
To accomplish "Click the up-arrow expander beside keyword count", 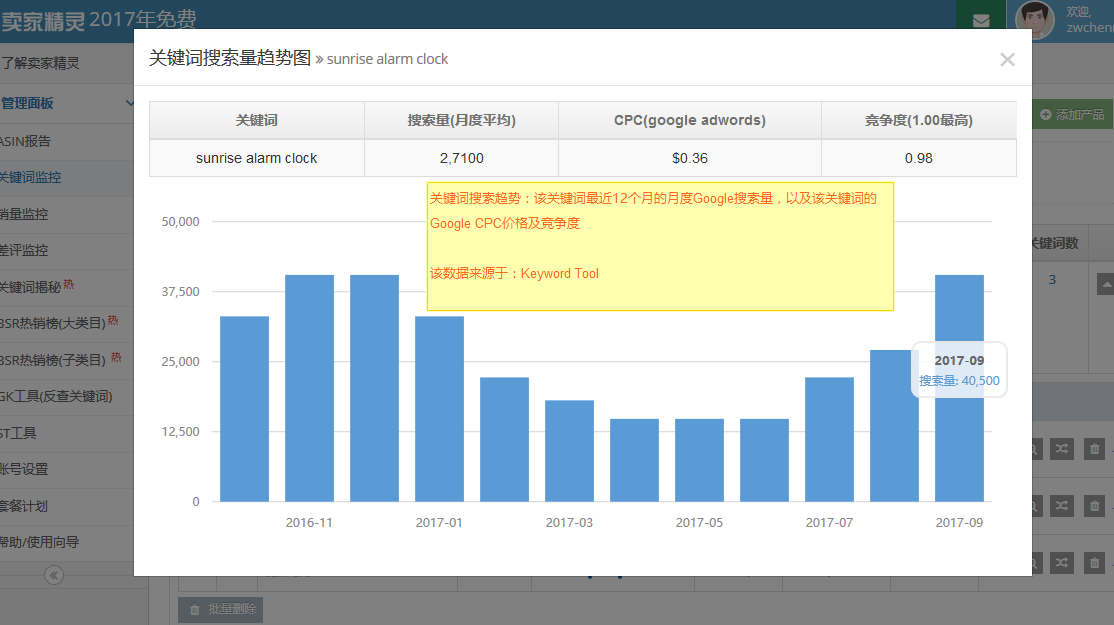I will coord(1104,282).
